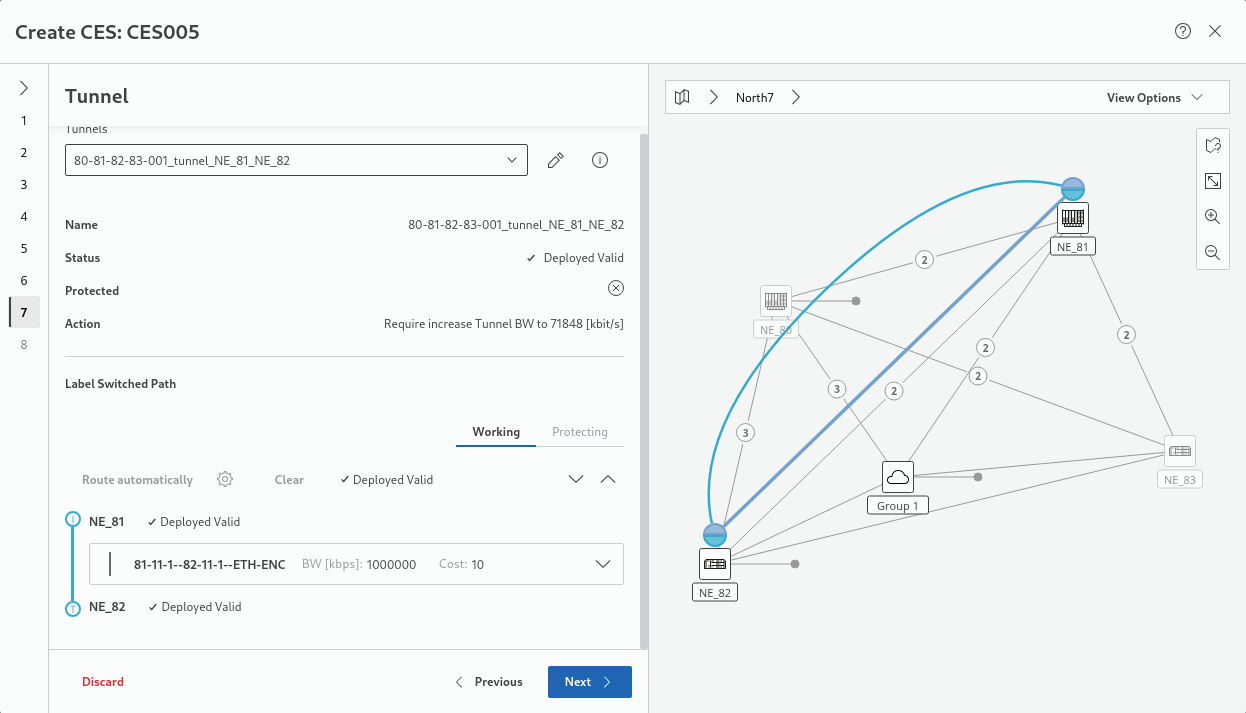Click the help question mark icon
Viewport: 1246px width, 713px height.
pos(1183,31)
